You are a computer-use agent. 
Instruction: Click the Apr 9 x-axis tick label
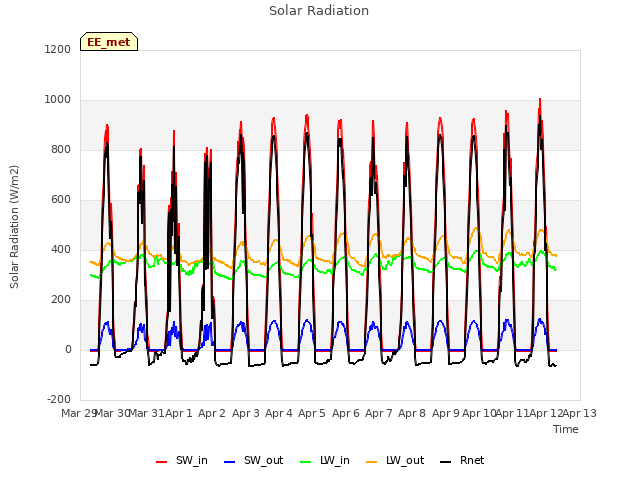click(x=446, y=413)
